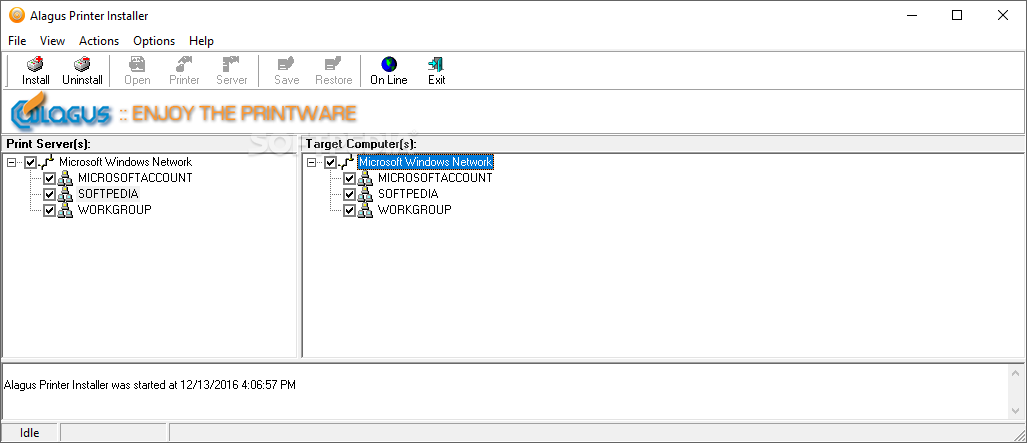Select MICROSOFTACCOUNT in Target Computer list
This screenshot has width=1027, height=443.
[435, 178]
